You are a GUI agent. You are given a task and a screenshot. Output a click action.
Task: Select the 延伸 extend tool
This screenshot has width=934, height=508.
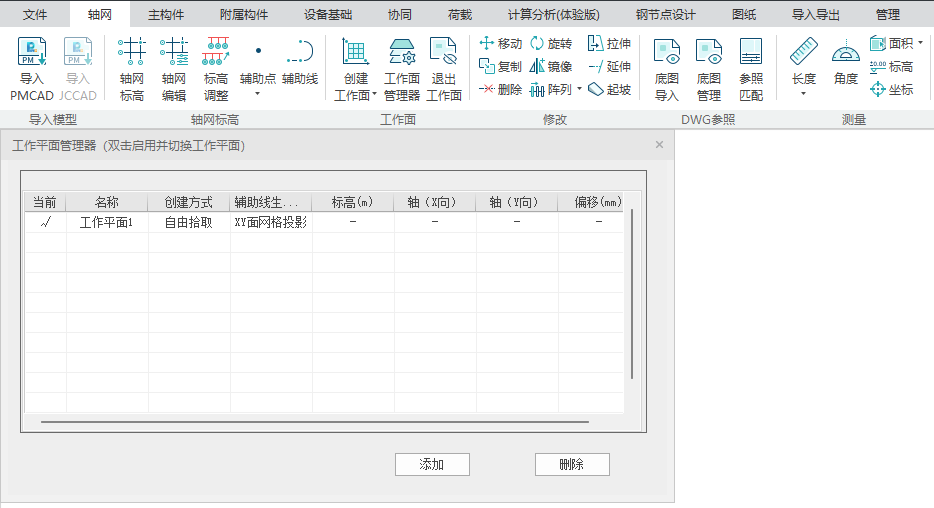(x=609, y=66)
